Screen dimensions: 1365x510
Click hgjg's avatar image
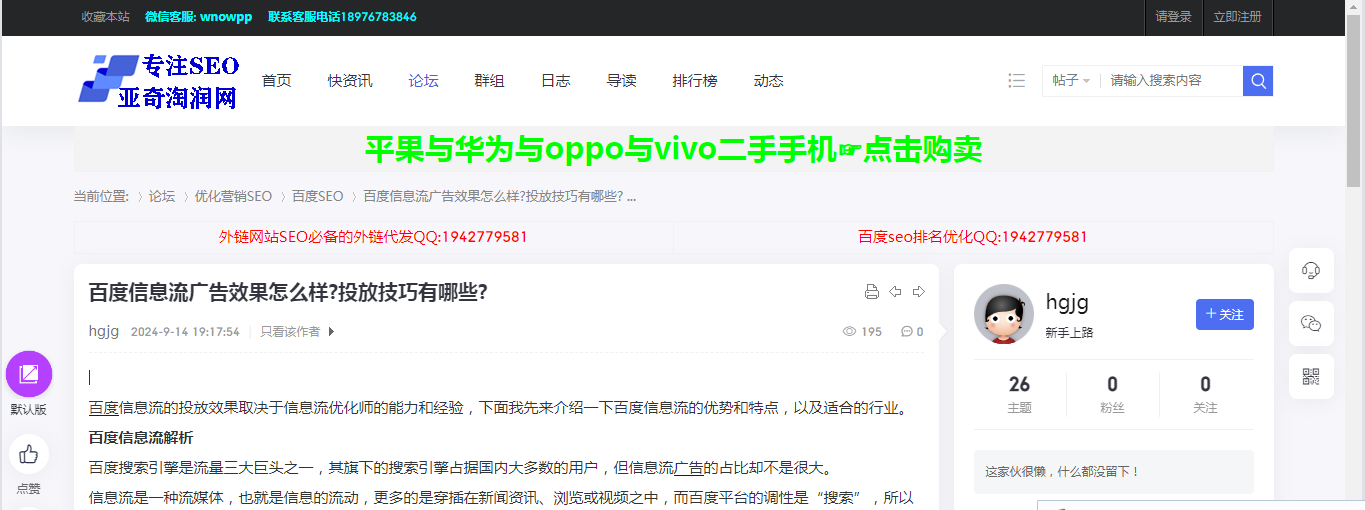[1004, 314]
